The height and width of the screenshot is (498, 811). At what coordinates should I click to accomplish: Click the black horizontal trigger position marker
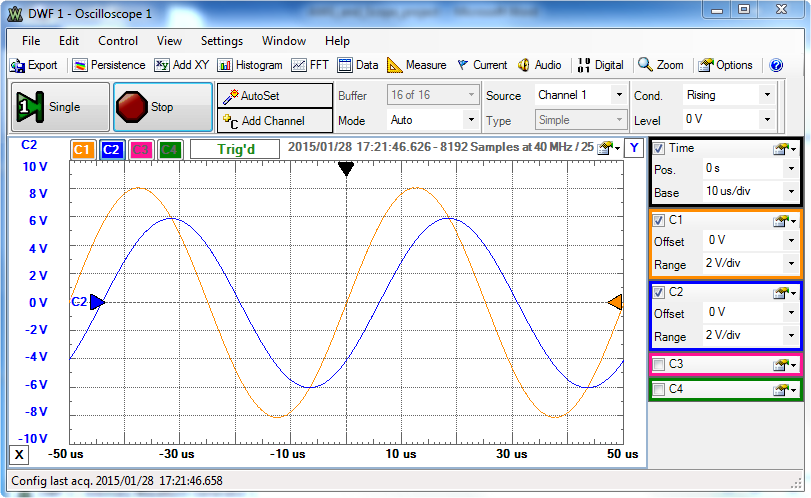click(x=346, y=169)
